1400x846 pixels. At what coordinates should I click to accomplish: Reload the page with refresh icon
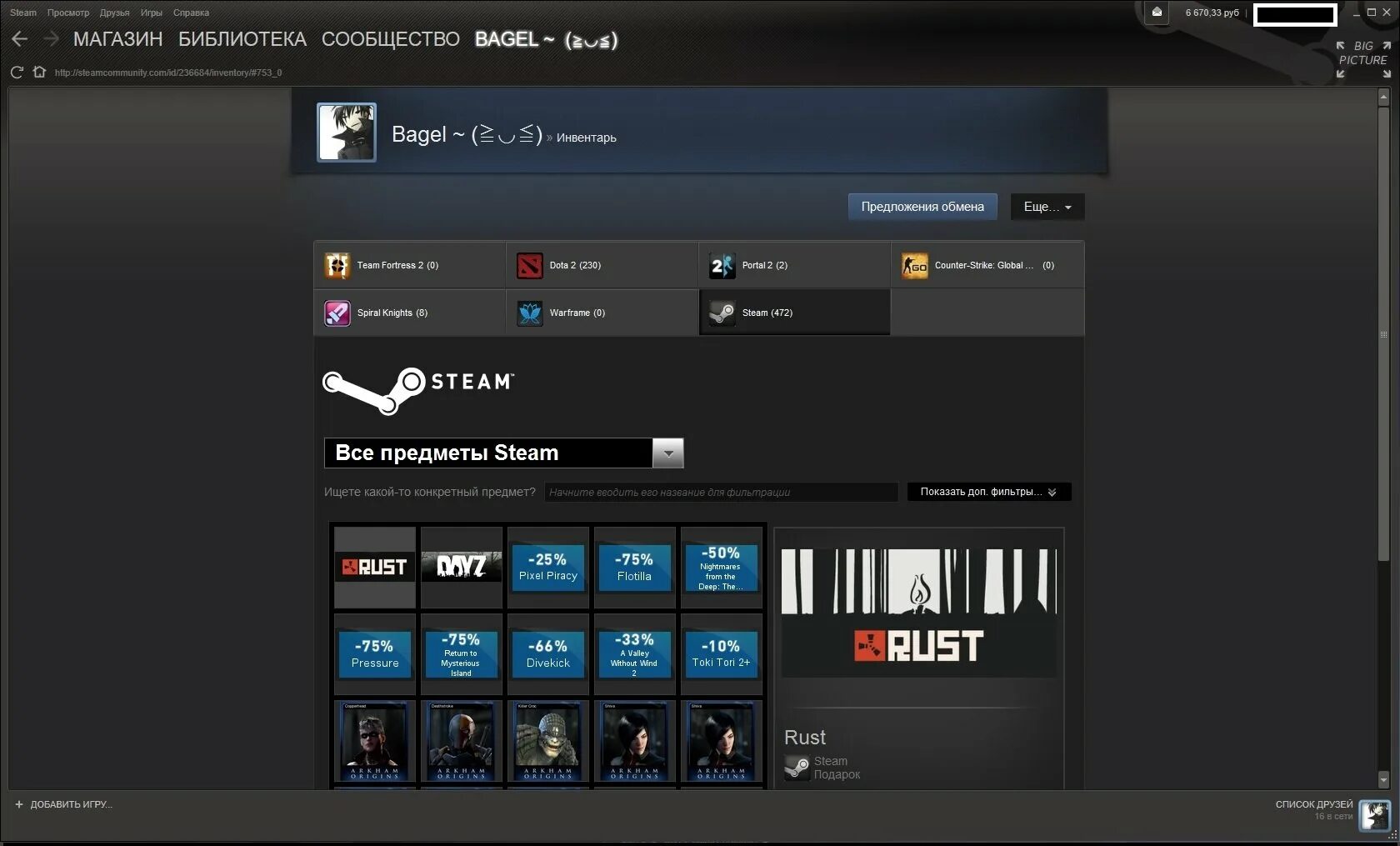click(17, 73)
